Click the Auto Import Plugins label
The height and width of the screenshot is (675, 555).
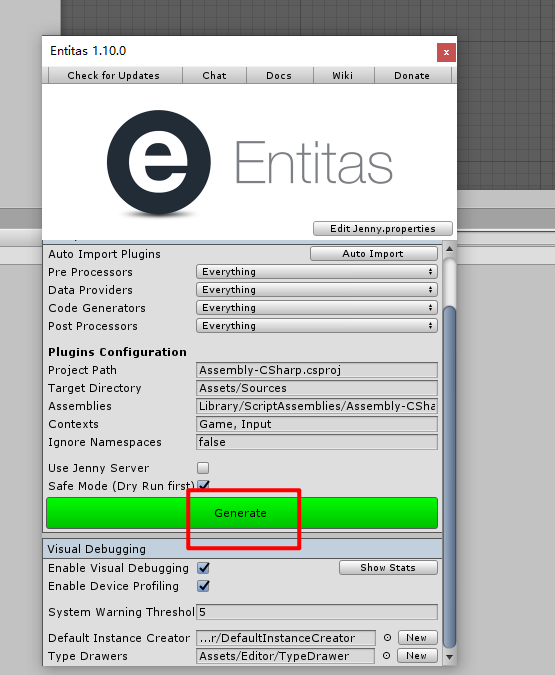[104, 254]
